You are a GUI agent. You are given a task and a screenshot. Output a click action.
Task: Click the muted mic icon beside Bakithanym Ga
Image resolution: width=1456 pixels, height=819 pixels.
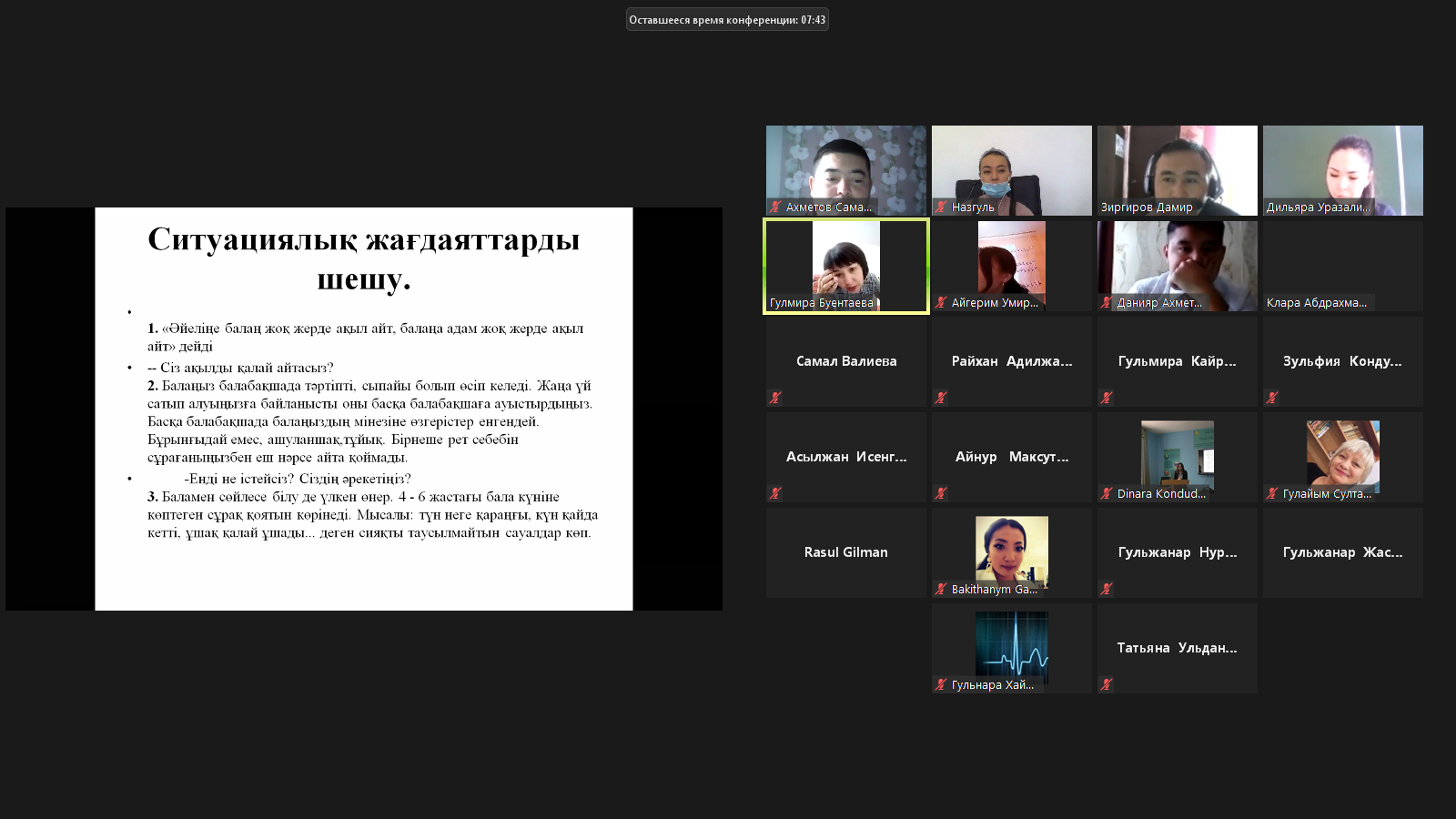[x=941, y=590]
